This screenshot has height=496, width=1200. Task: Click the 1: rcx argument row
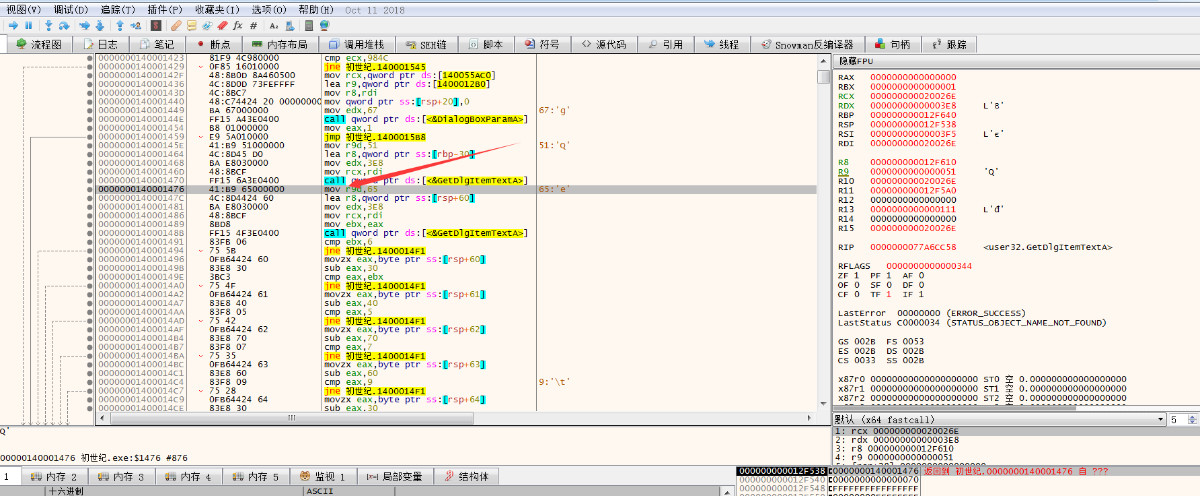tap(1015, 431)
